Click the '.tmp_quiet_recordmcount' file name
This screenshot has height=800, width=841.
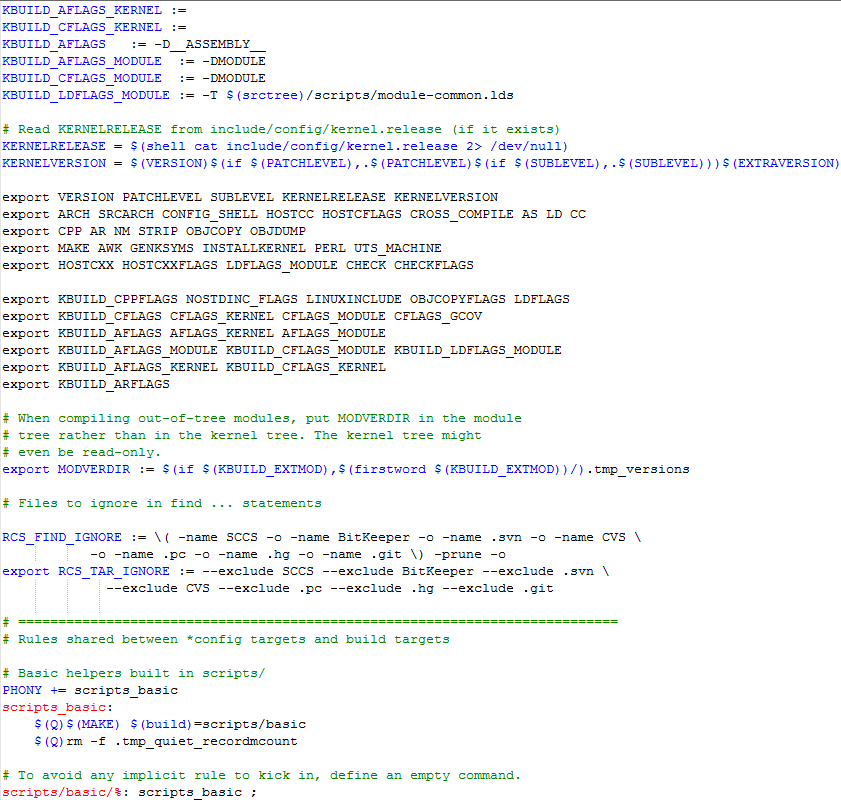tap(206, 742)
